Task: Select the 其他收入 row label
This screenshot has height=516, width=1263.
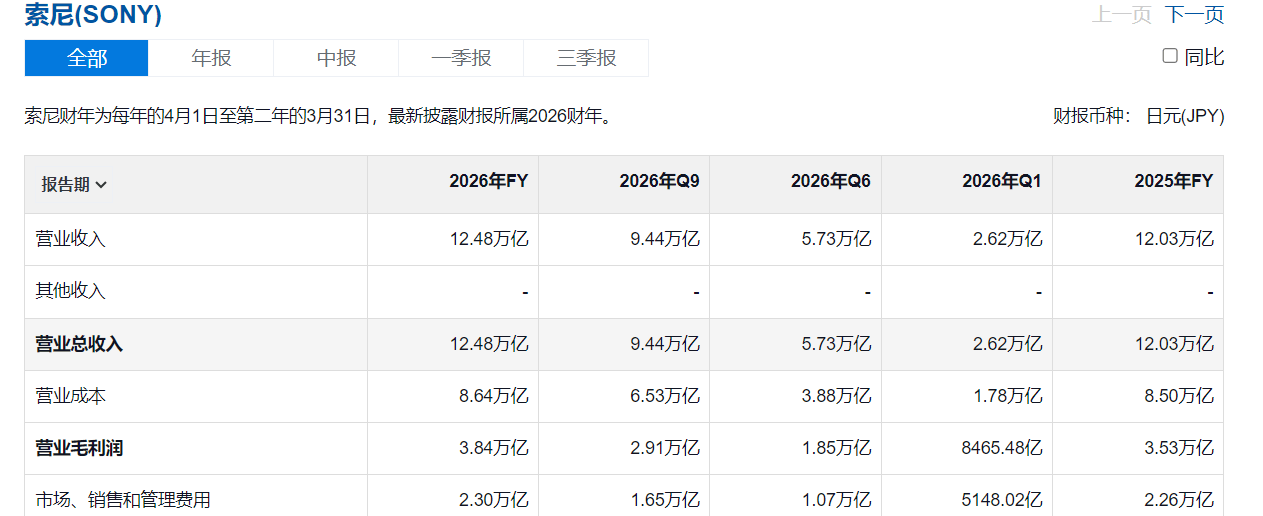Action: pos(70,291)
